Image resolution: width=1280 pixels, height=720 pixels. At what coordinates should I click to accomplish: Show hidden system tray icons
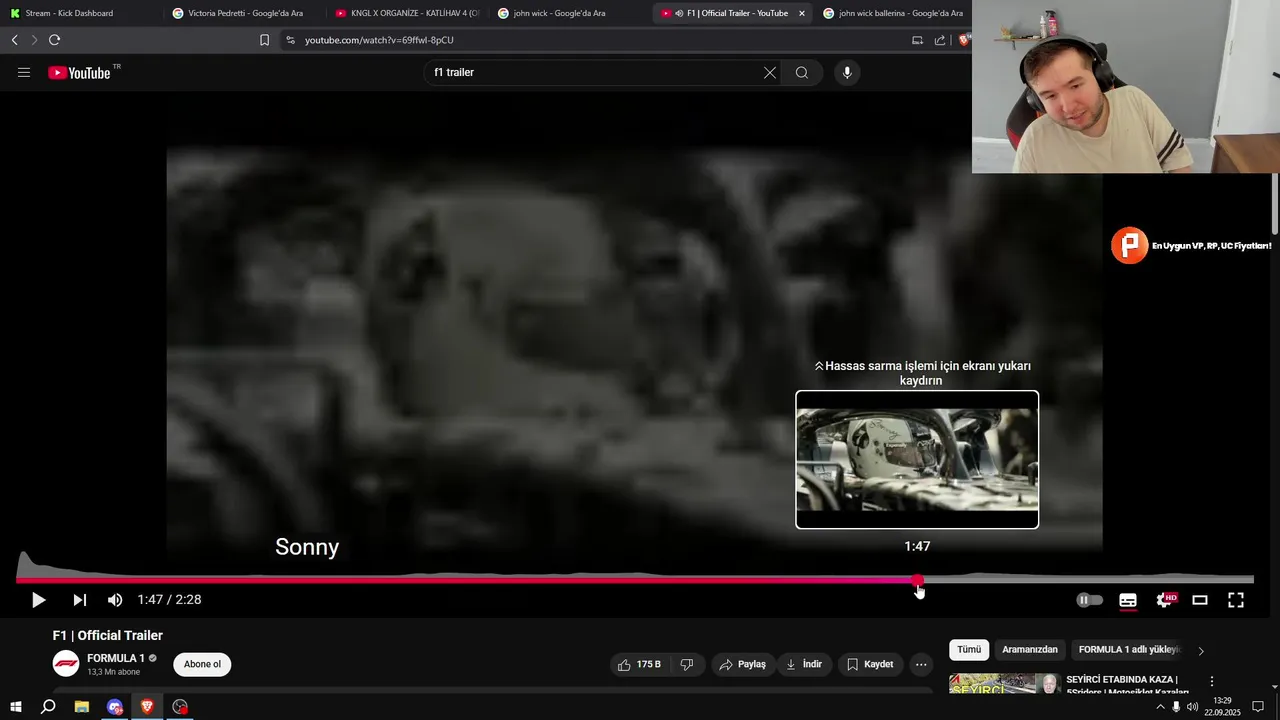coord(1160,707)
